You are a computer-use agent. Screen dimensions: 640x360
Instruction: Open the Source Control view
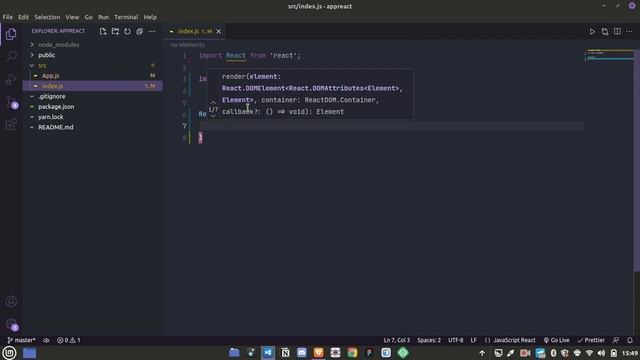coord(11,102)
